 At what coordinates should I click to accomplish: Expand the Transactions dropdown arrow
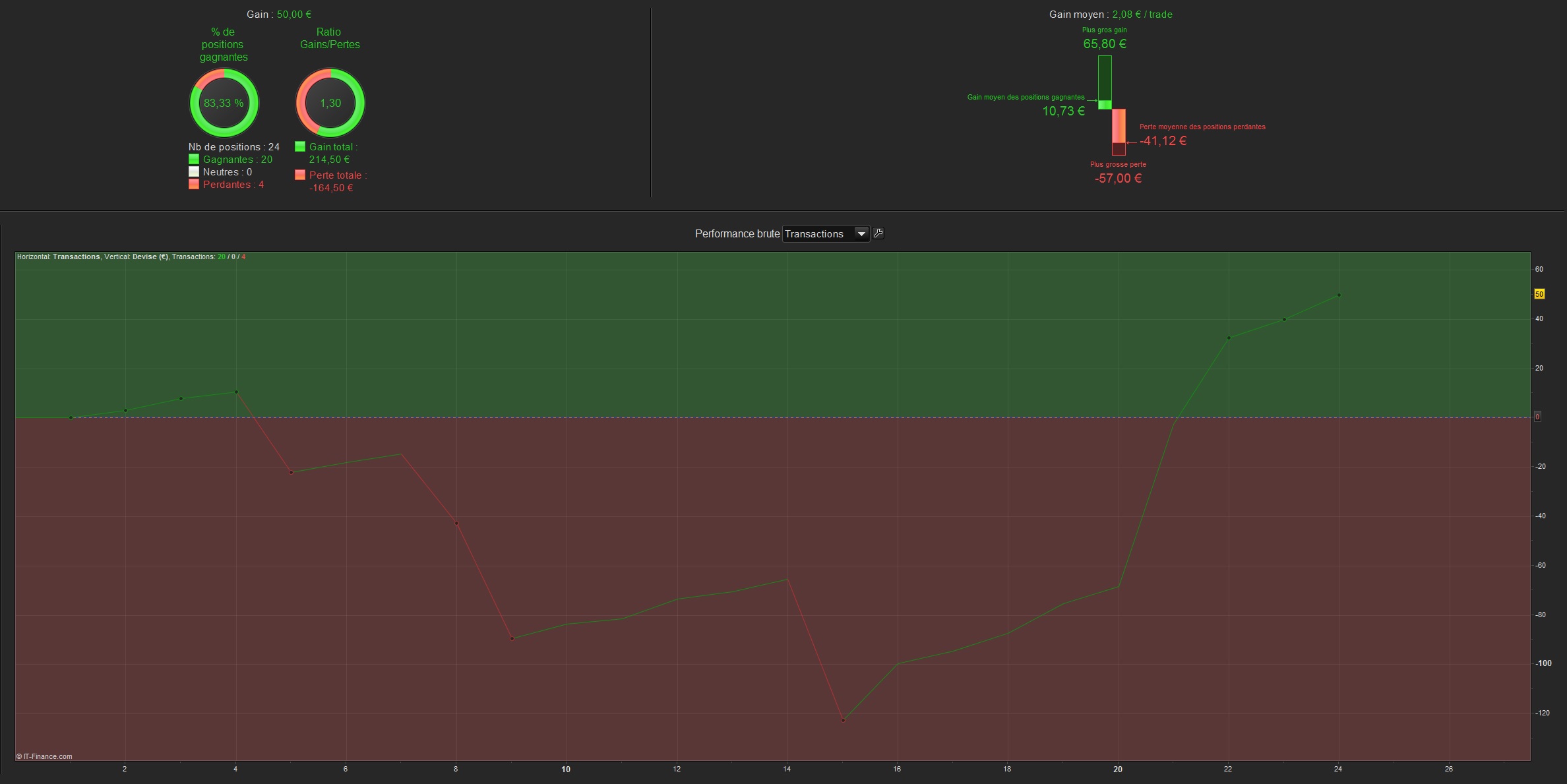pos(861,233)
